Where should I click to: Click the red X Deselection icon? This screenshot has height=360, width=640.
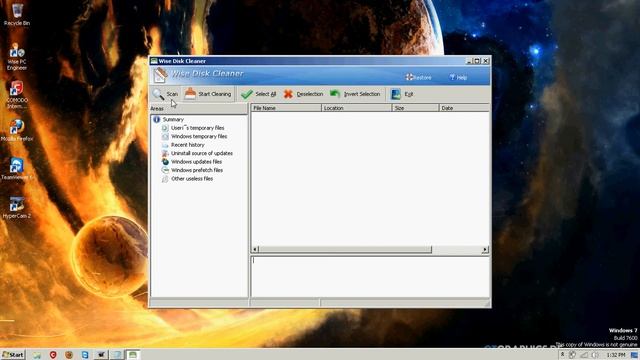[288, 94]
